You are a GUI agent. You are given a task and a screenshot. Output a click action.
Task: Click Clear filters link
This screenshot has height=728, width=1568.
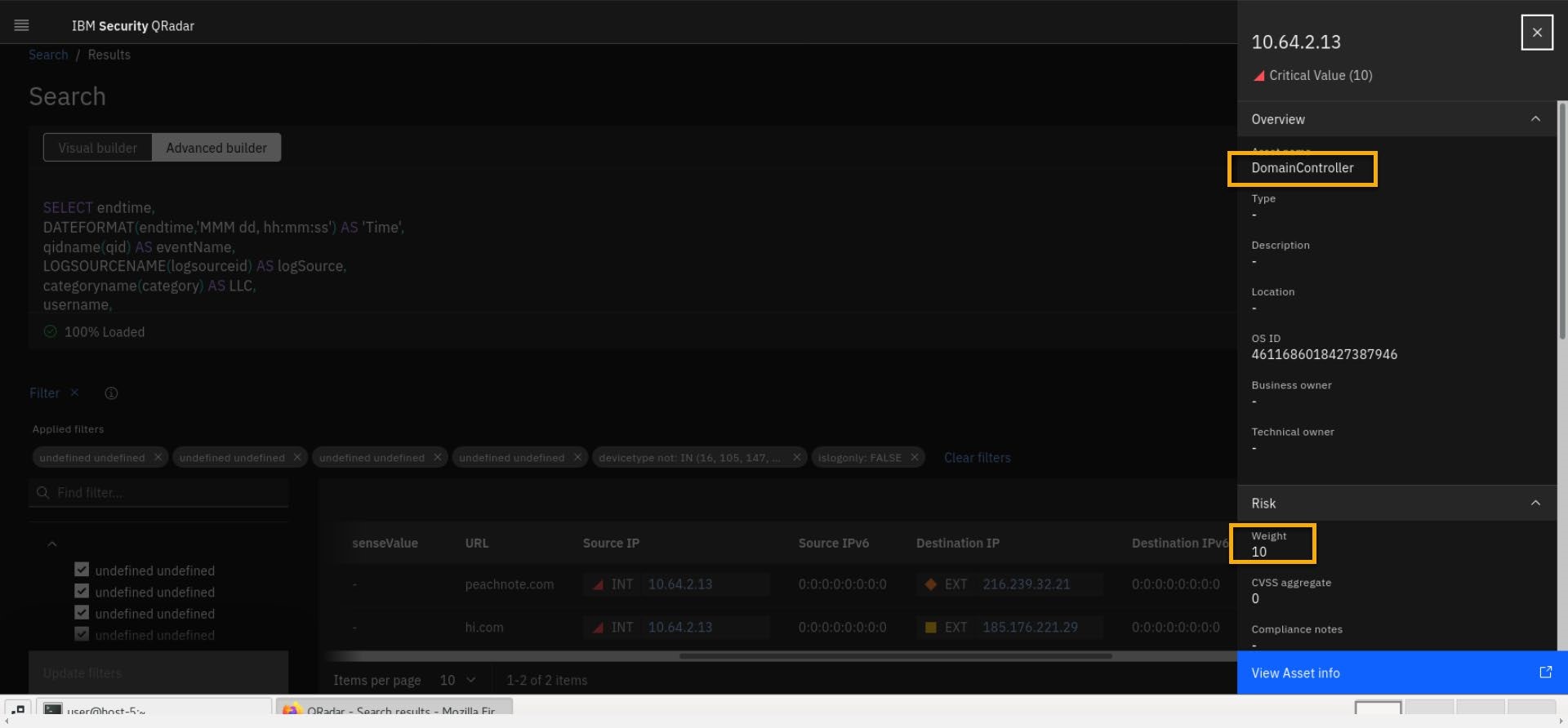[x=977, y=458]
